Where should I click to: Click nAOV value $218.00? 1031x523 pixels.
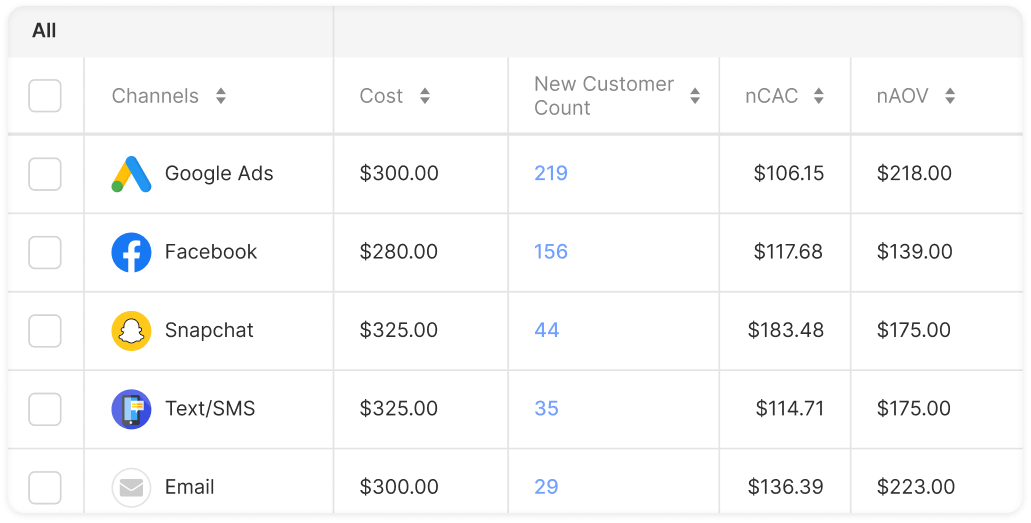[x=915, y=173]
